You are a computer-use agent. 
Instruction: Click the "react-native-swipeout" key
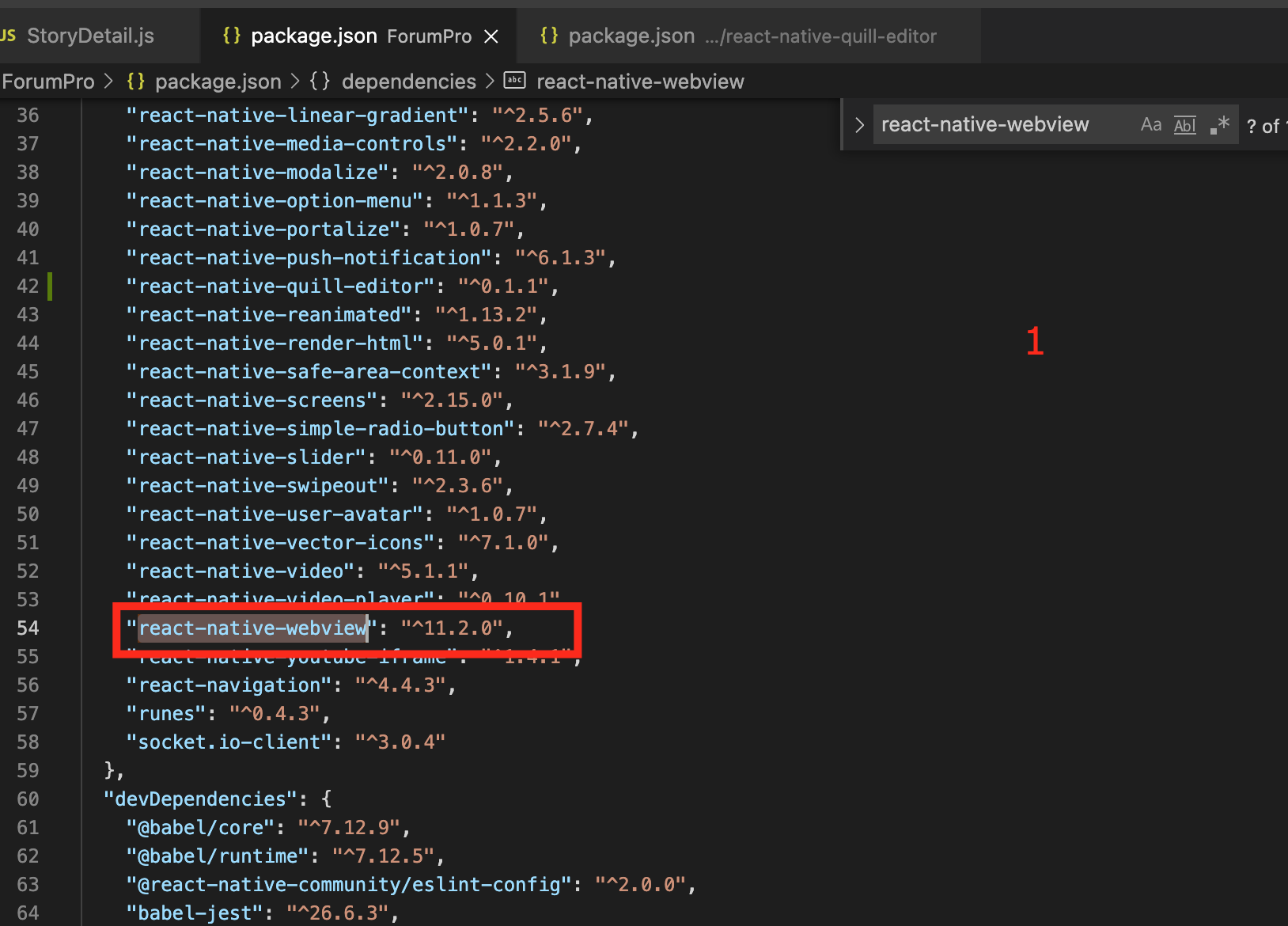pos(258,485)
